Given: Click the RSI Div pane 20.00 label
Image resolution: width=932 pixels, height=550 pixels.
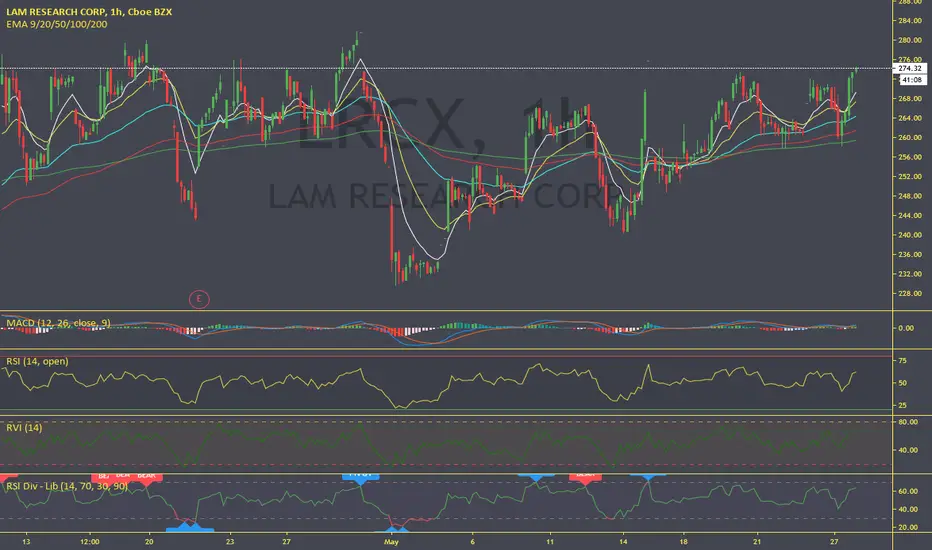Looking at the screenshot, I should pos(908,527).
